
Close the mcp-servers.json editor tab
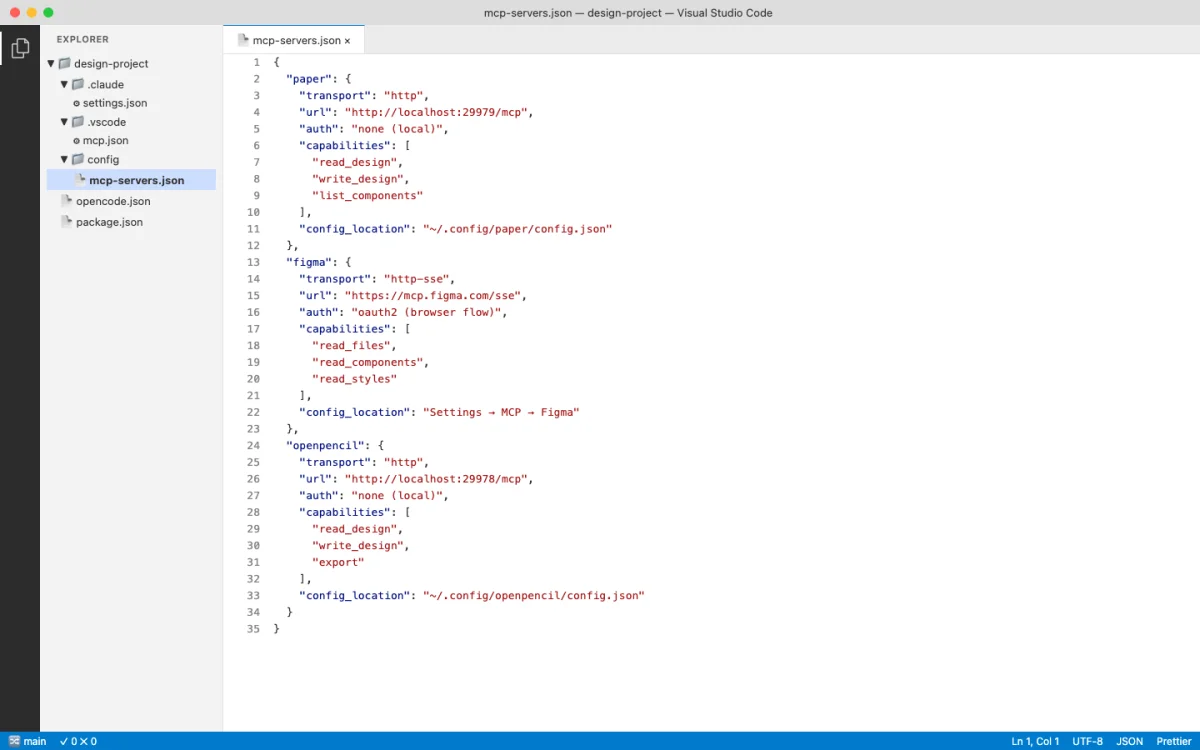[347, 41]
